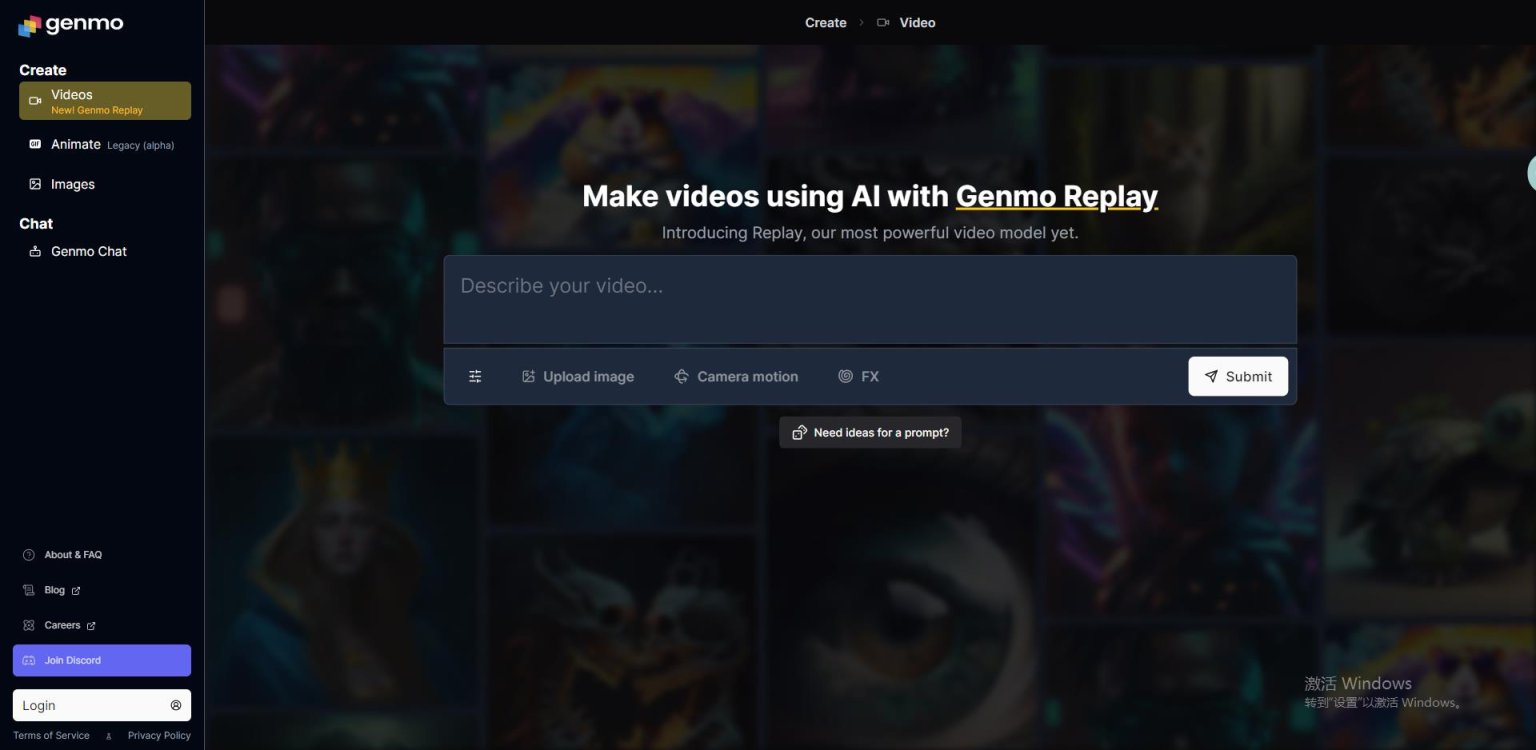
Task: Click the Create breadcrumb at the top
Action: point(825,22)
